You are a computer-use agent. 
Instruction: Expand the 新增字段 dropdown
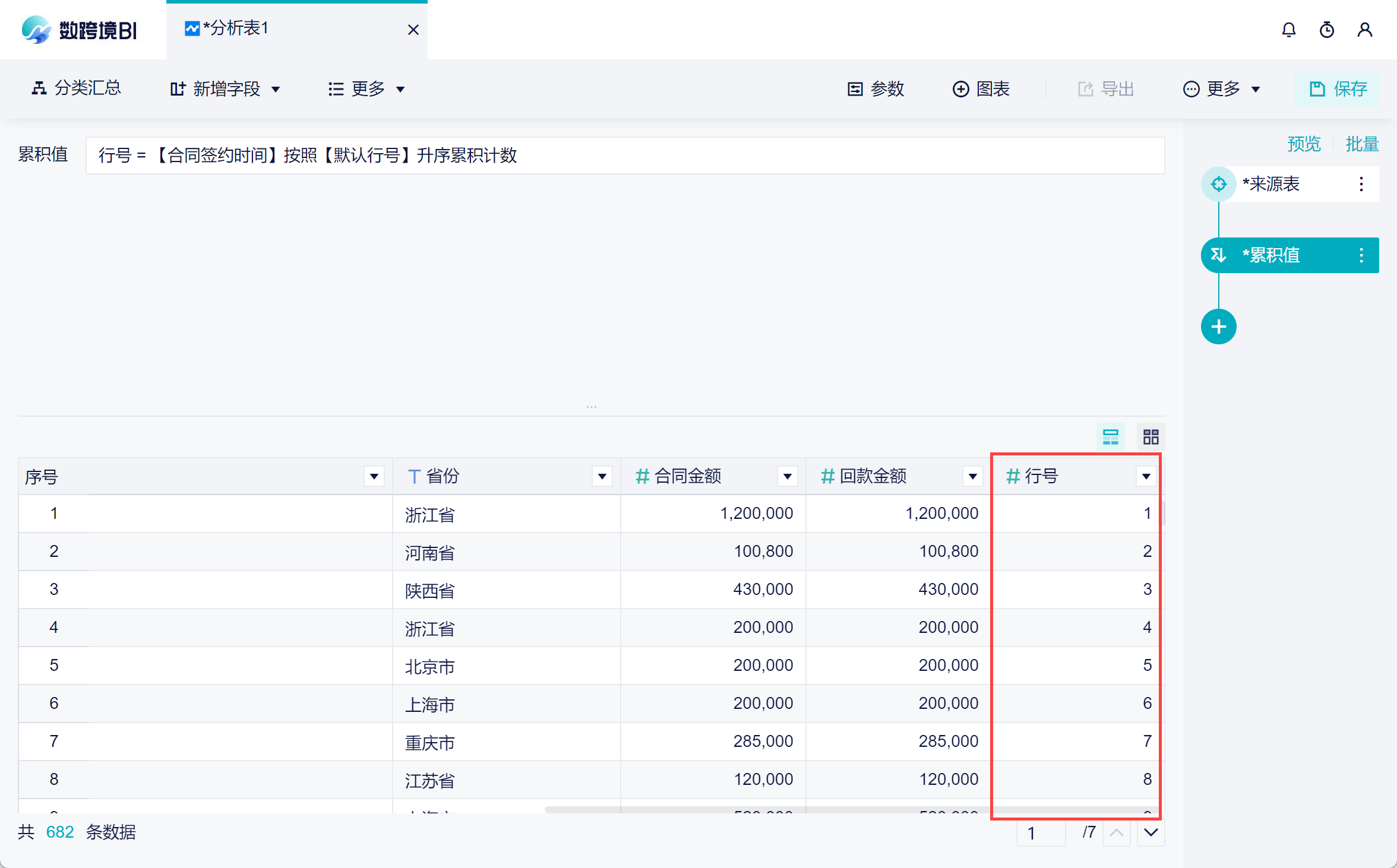[226, 89]
